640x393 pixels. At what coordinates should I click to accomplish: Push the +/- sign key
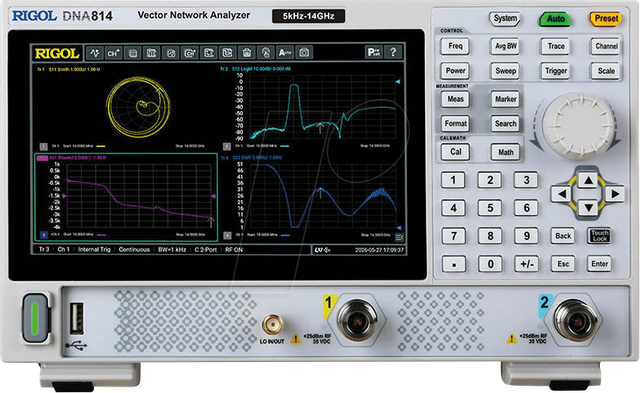[527, 264]
